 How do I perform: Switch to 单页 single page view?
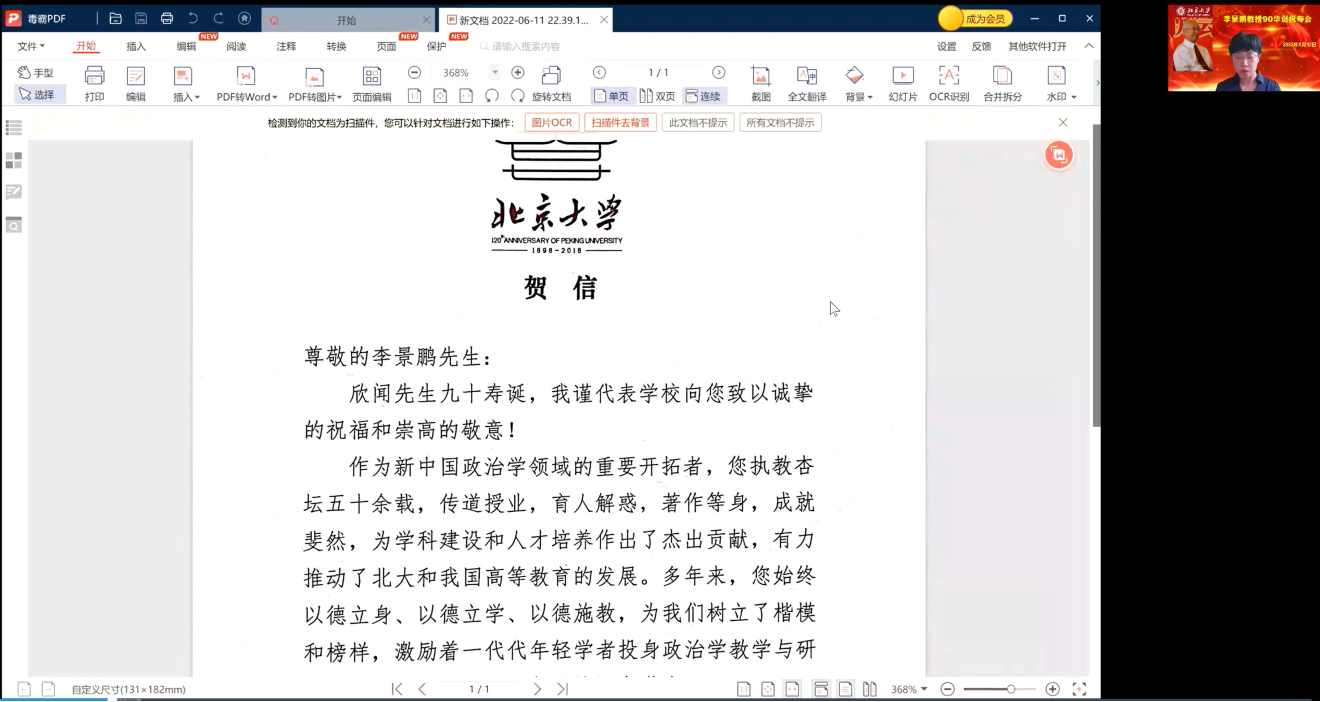pos(611,96)
